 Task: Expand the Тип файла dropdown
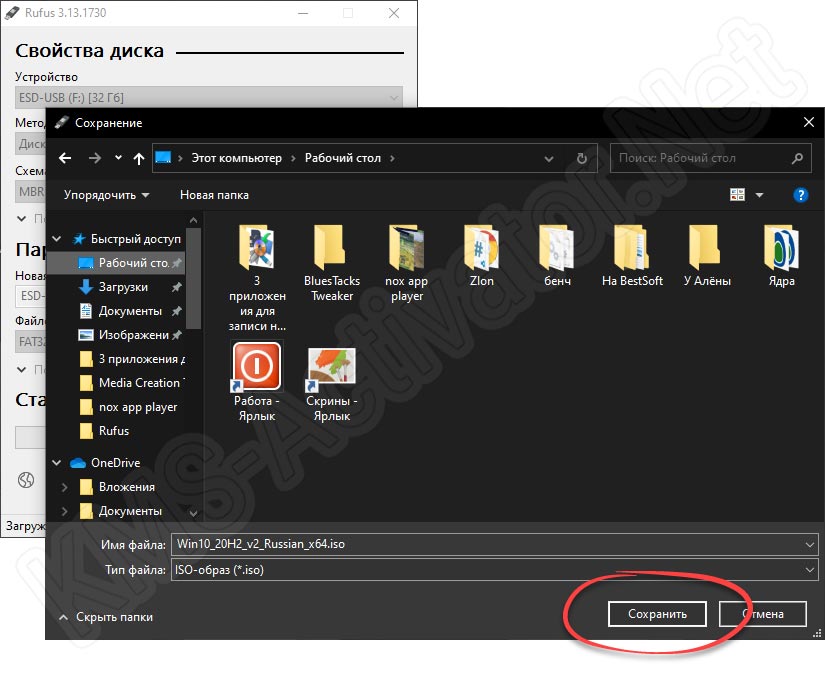pos(809,569)
